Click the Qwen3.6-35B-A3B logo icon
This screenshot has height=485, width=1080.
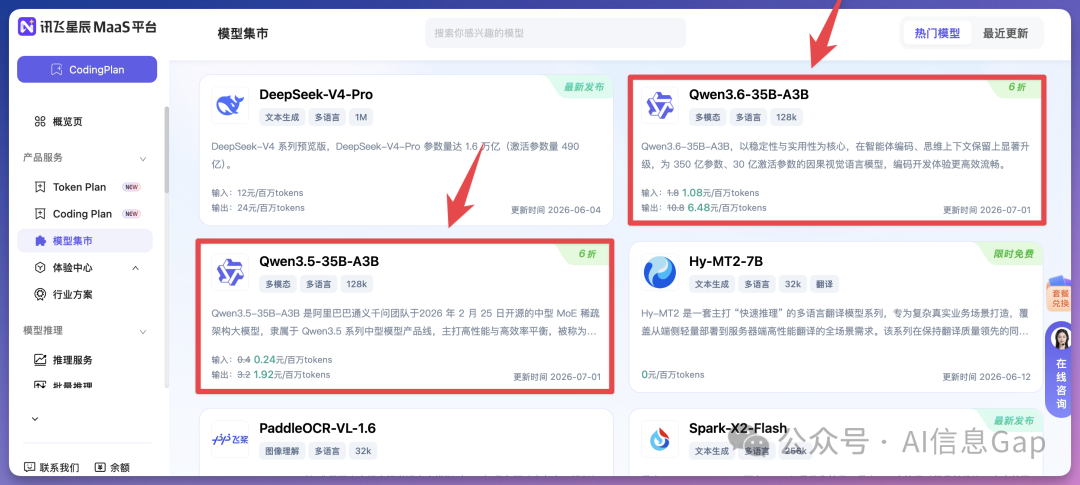click(659, 105)
